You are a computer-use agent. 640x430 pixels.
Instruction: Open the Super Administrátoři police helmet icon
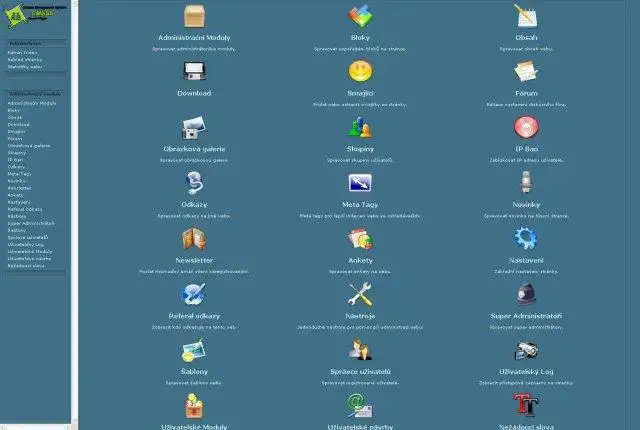[526, 294]
